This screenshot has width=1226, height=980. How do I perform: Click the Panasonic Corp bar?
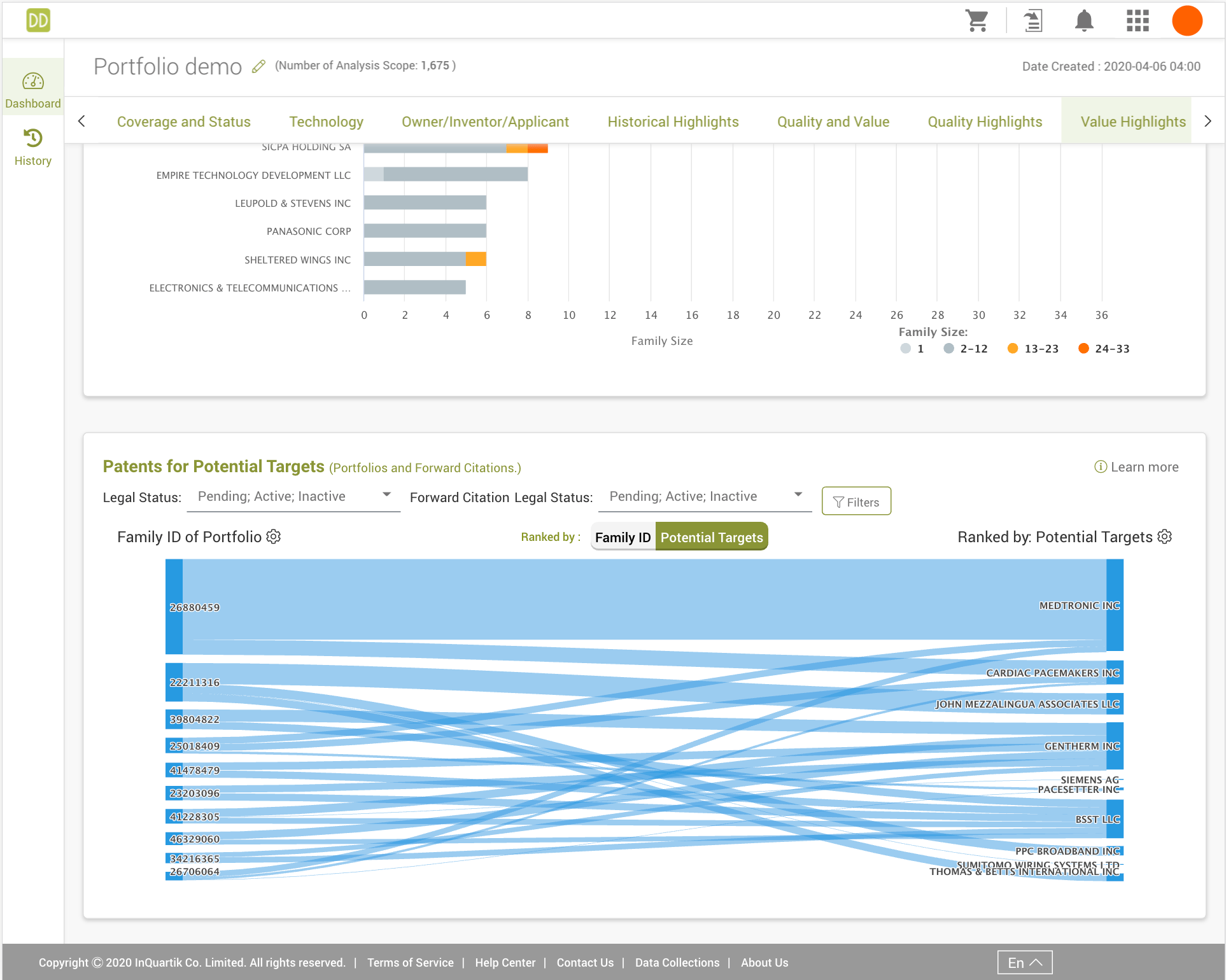click(425, 231)
